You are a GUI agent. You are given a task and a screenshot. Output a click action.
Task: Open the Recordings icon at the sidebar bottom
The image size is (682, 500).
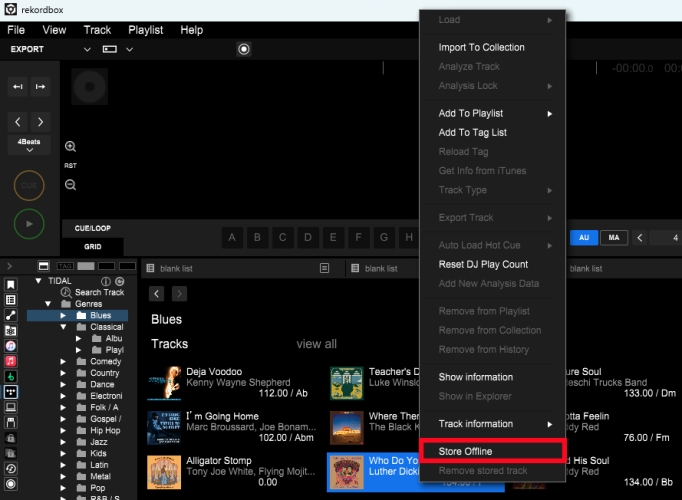(10, 483)
